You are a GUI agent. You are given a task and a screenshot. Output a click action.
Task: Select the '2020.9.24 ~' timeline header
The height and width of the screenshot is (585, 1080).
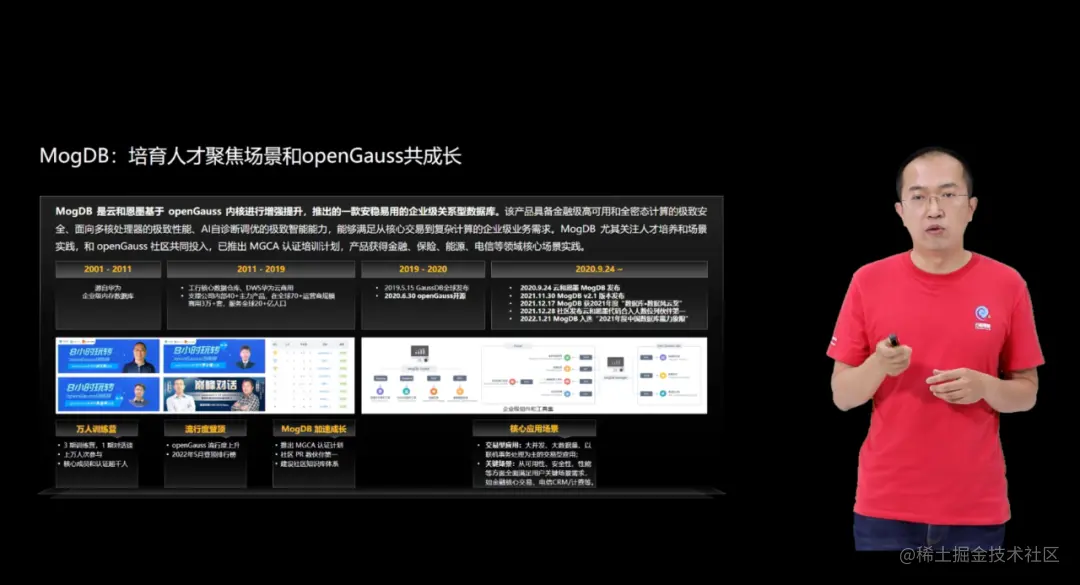(599, 269)
